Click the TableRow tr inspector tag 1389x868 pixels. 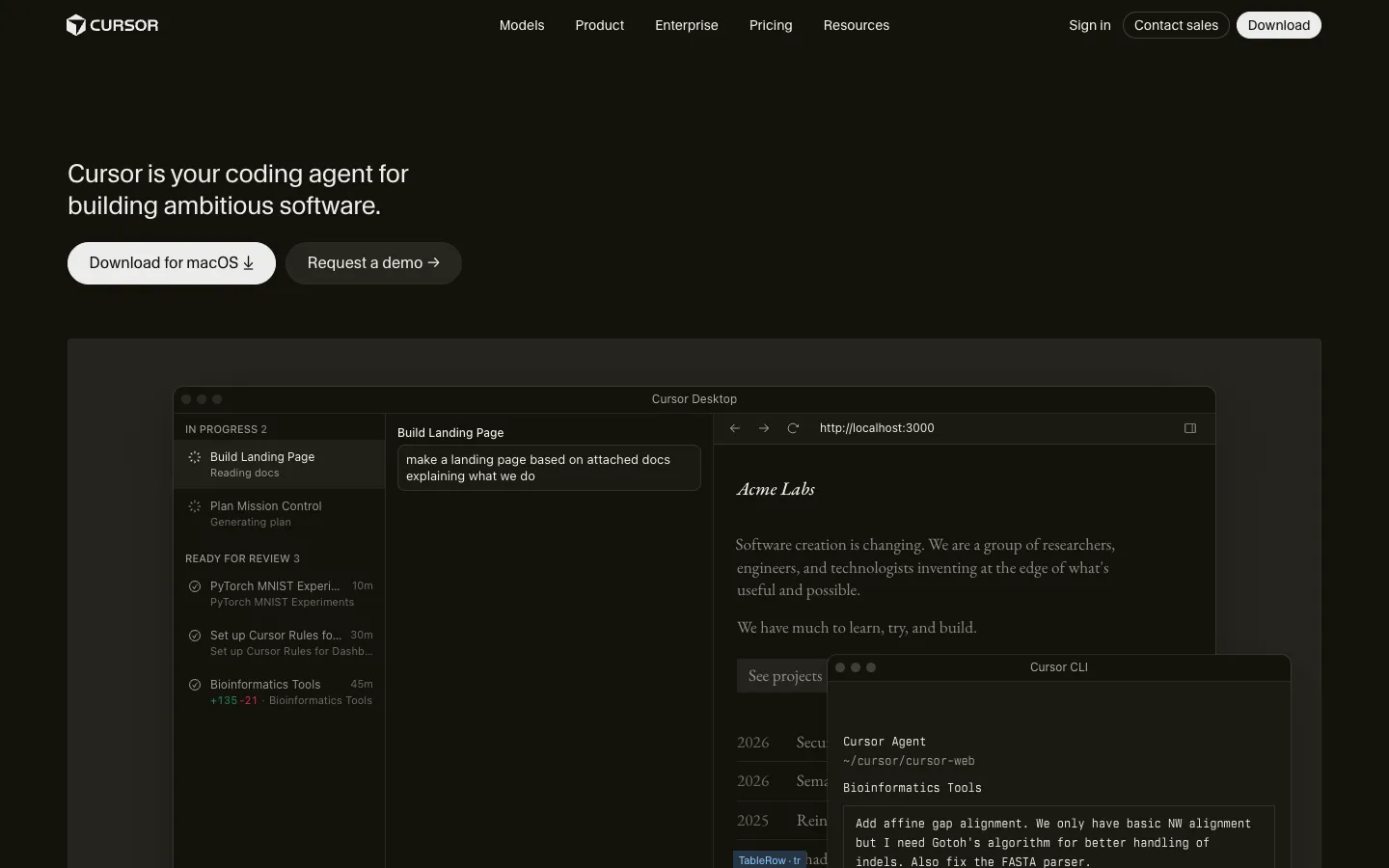[x=770, y=860]
